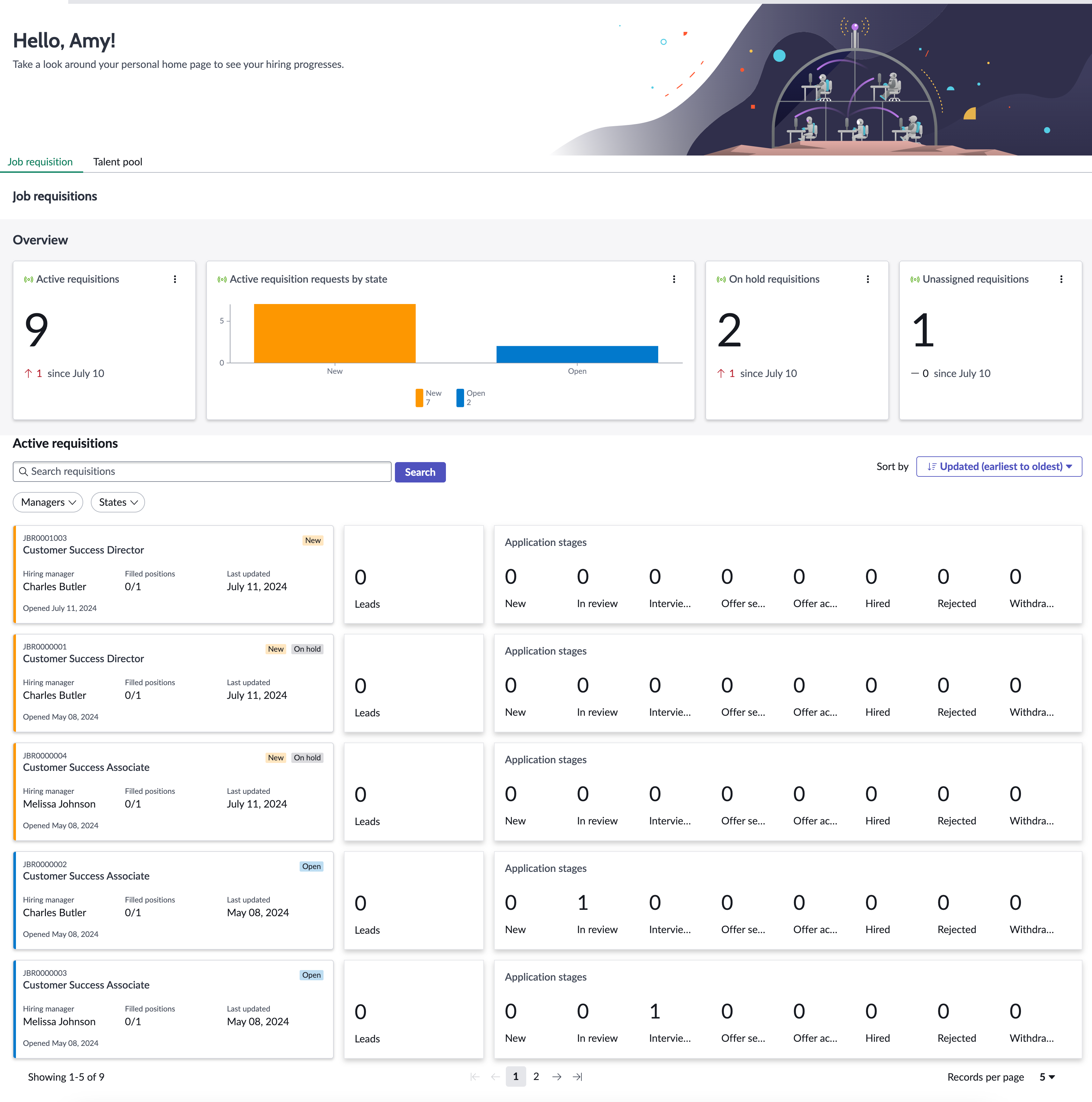Click live-update icon beside Active requisition requests by state
The height and width of the screenshot is (1102, 1092).
pos(222,279)
